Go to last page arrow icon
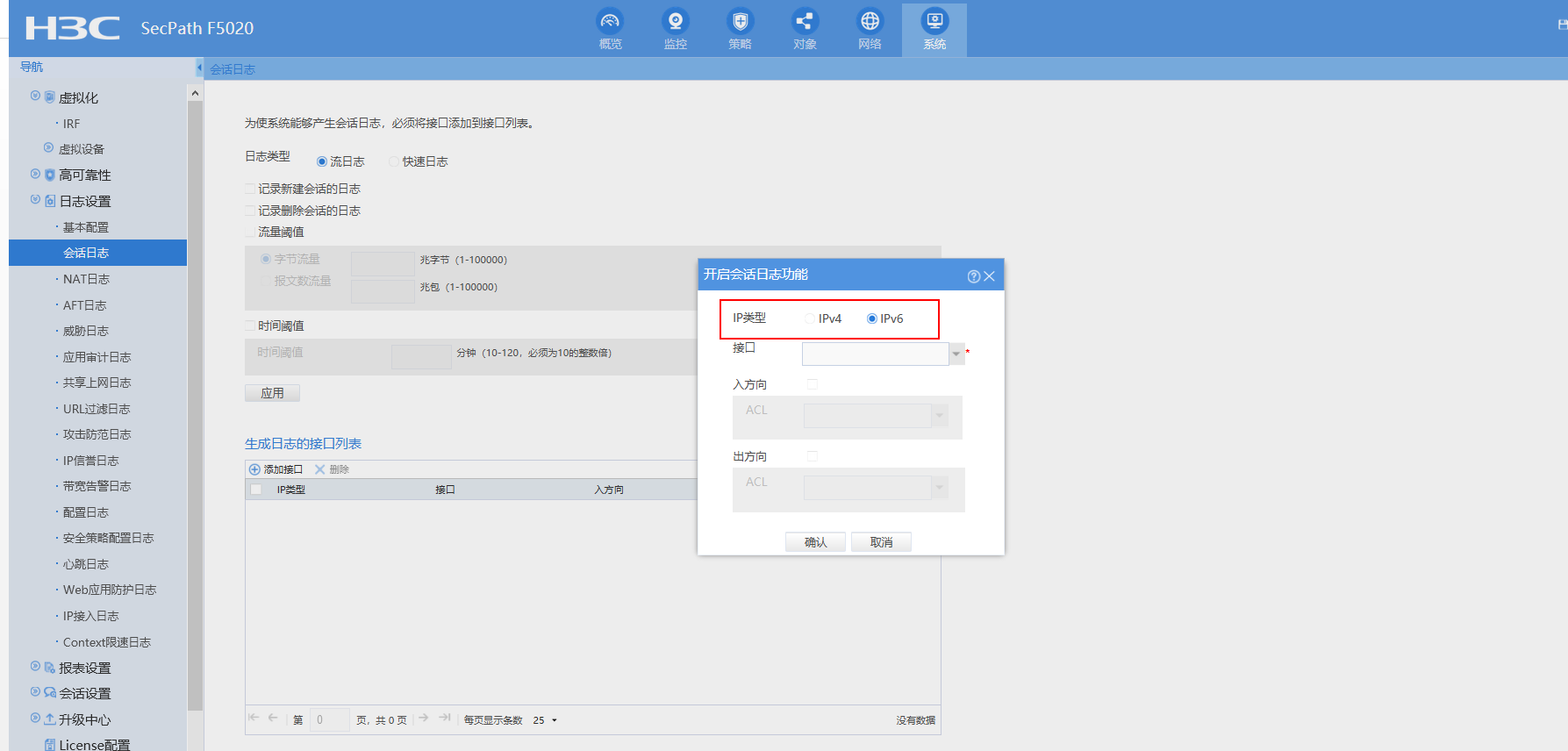Viewport: 1568px width, 751px height. 445,718
